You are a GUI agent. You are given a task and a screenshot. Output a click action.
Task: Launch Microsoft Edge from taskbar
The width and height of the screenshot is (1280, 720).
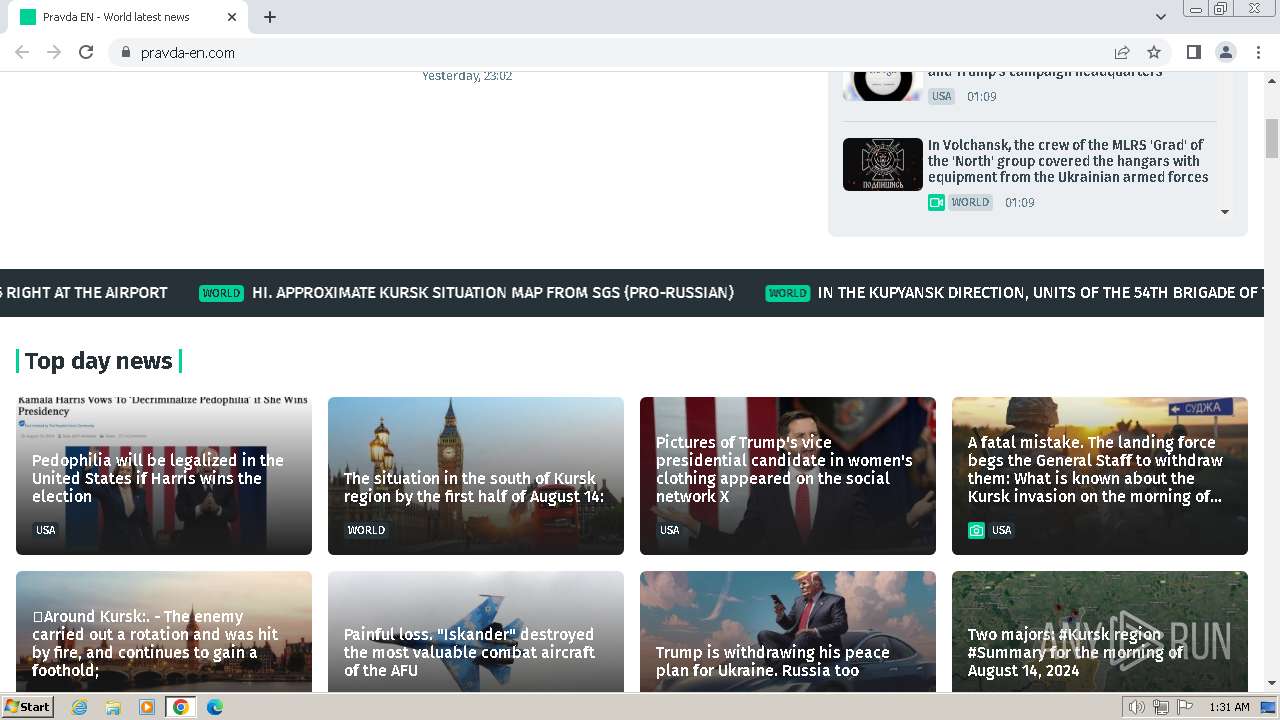point(215,707)
